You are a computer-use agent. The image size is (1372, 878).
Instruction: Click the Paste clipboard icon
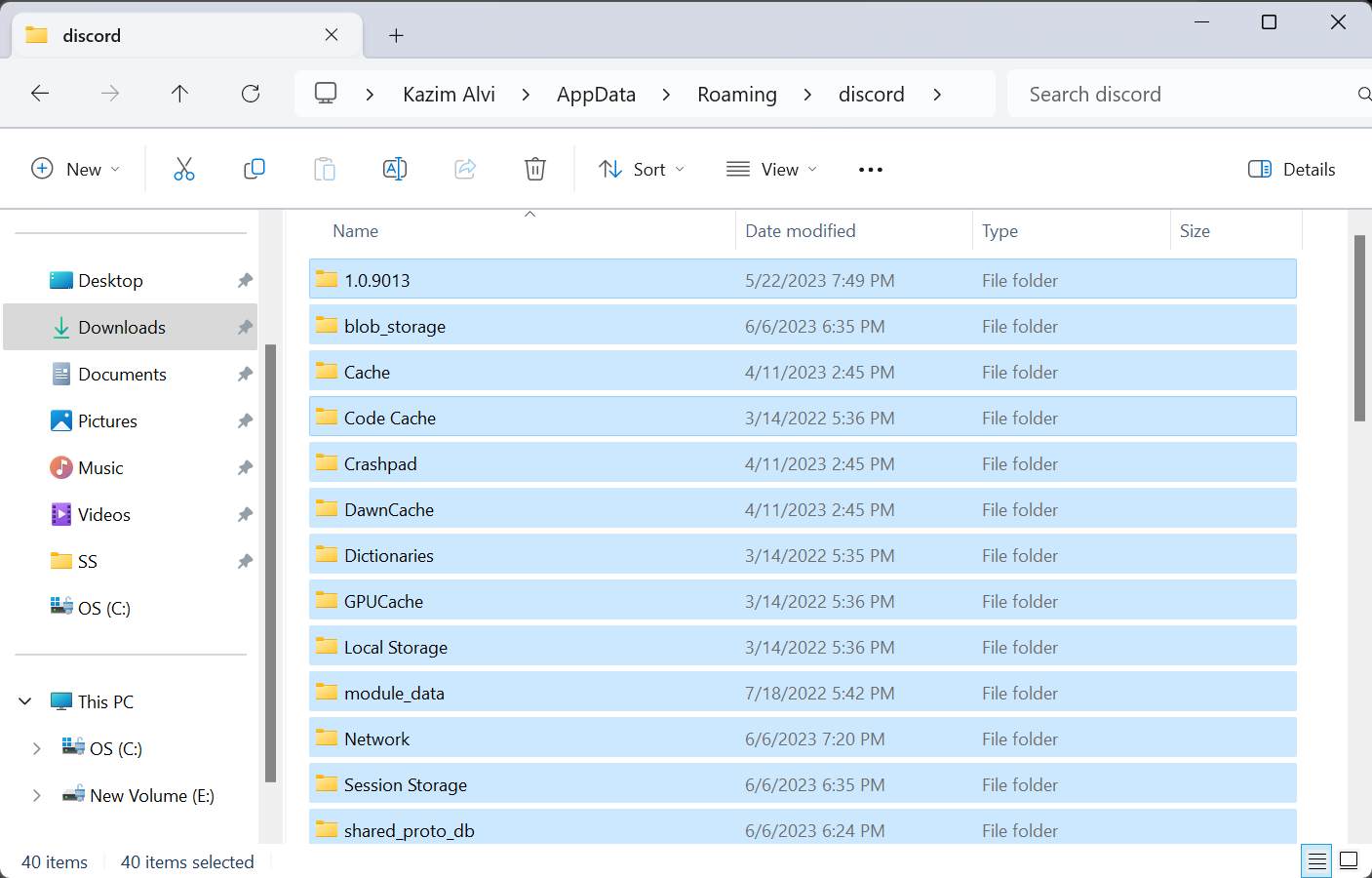(325, 169)
